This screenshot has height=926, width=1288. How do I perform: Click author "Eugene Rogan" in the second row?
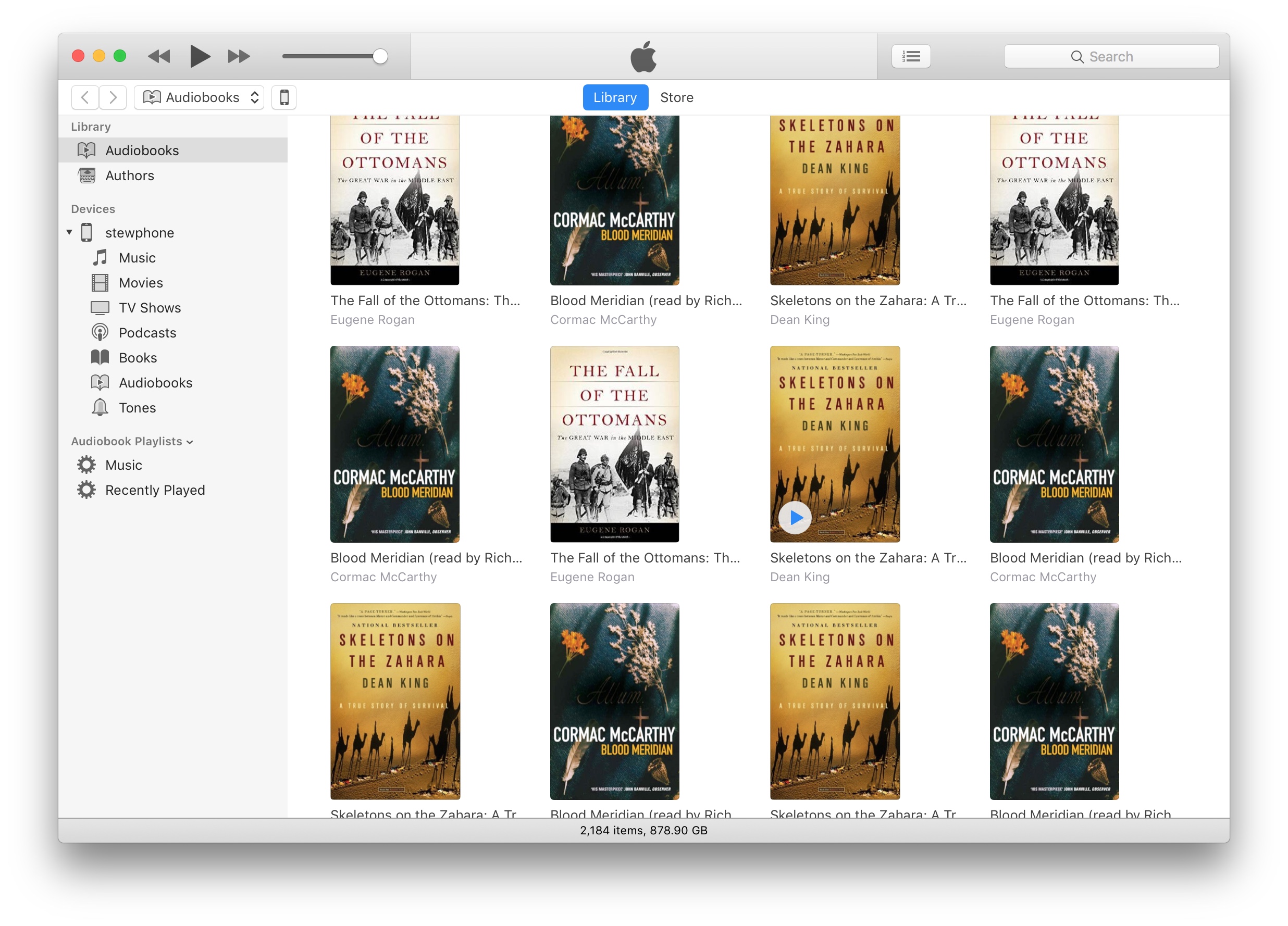coord(592,578)
